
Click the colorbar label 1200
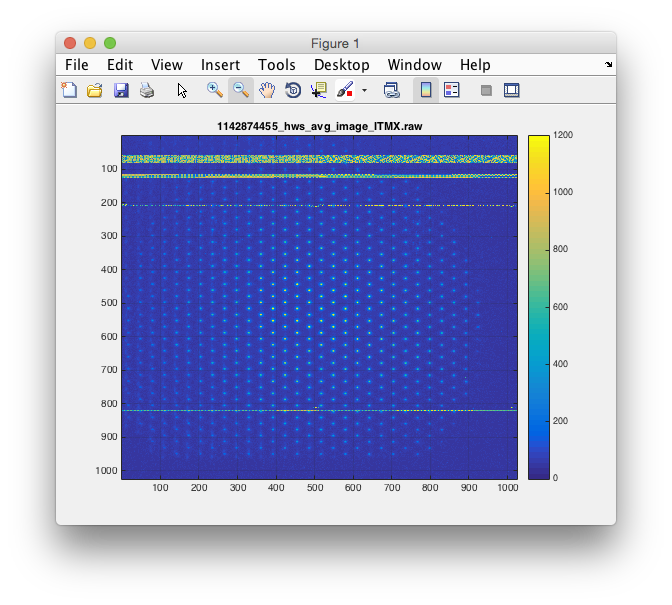563,135
